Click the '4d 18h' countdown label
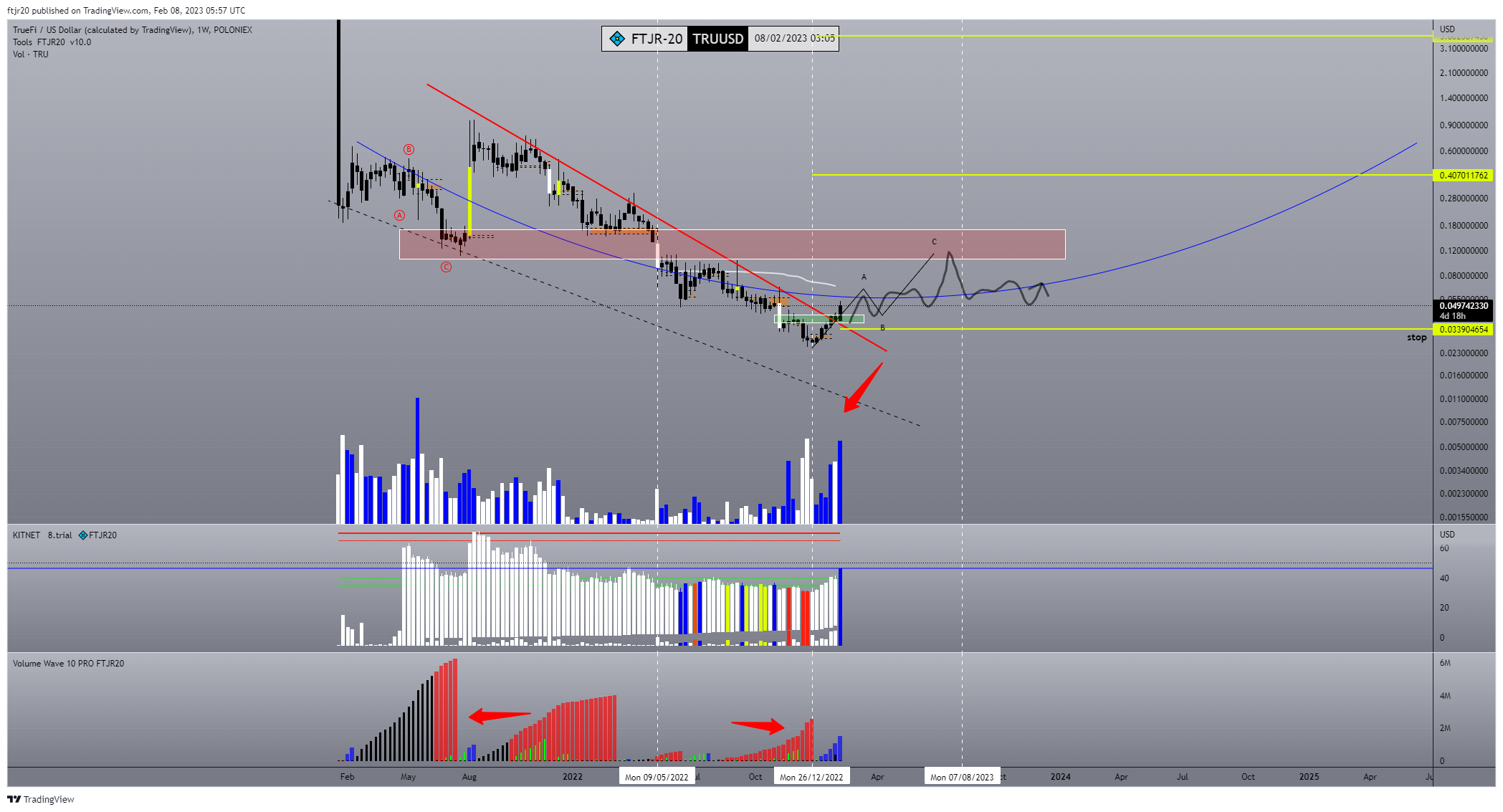1503x812 pixels. tap(1453, 316)
